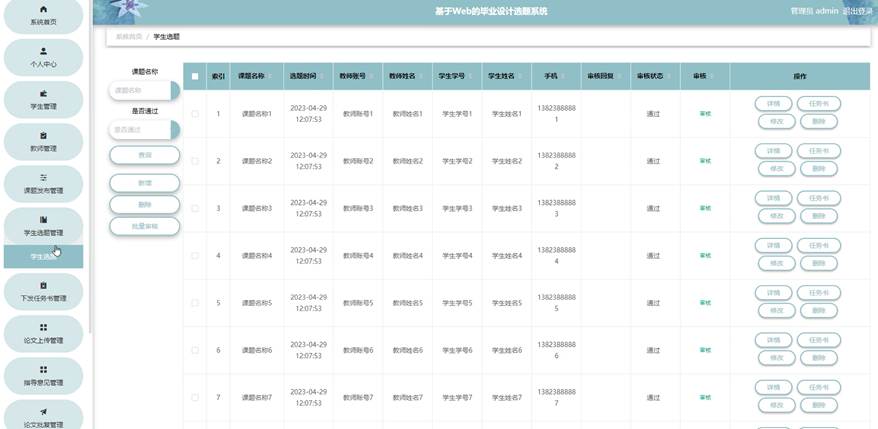Screen dimensions: 878x429
Task: Click cell text 教师账号2
Action: 358,161
